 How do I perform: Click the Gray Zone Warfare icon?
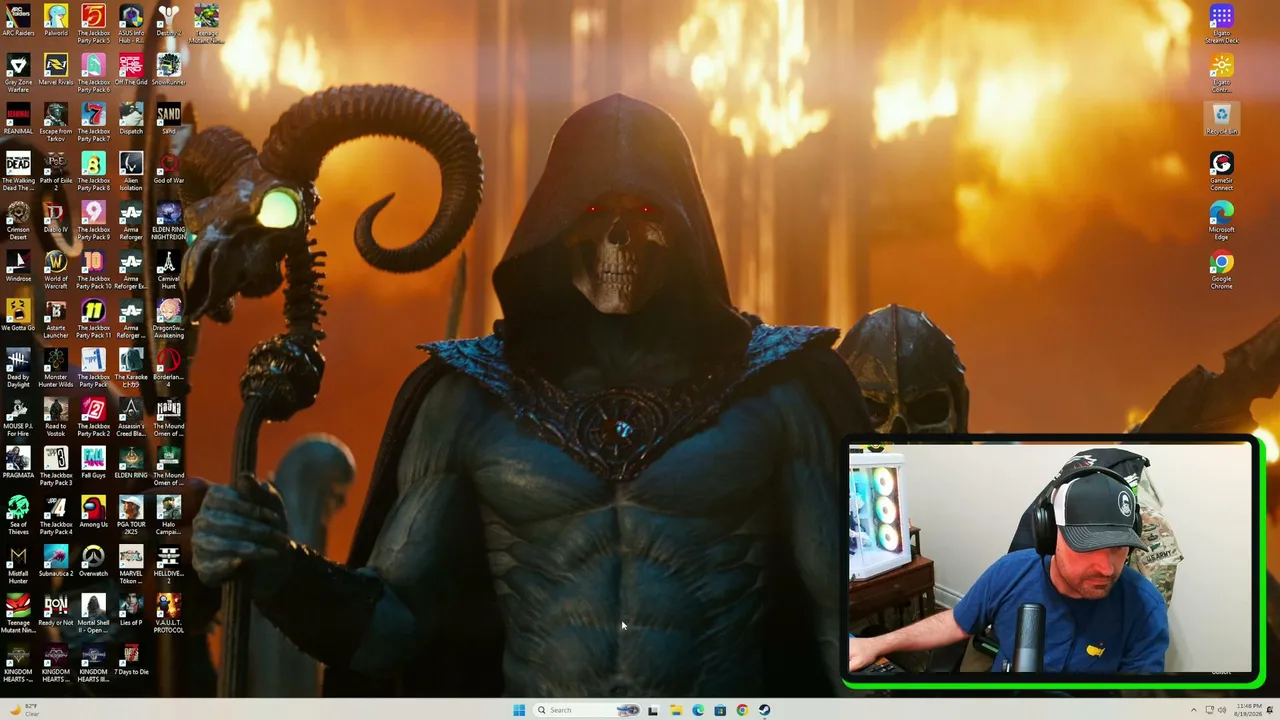click(18, 73)
